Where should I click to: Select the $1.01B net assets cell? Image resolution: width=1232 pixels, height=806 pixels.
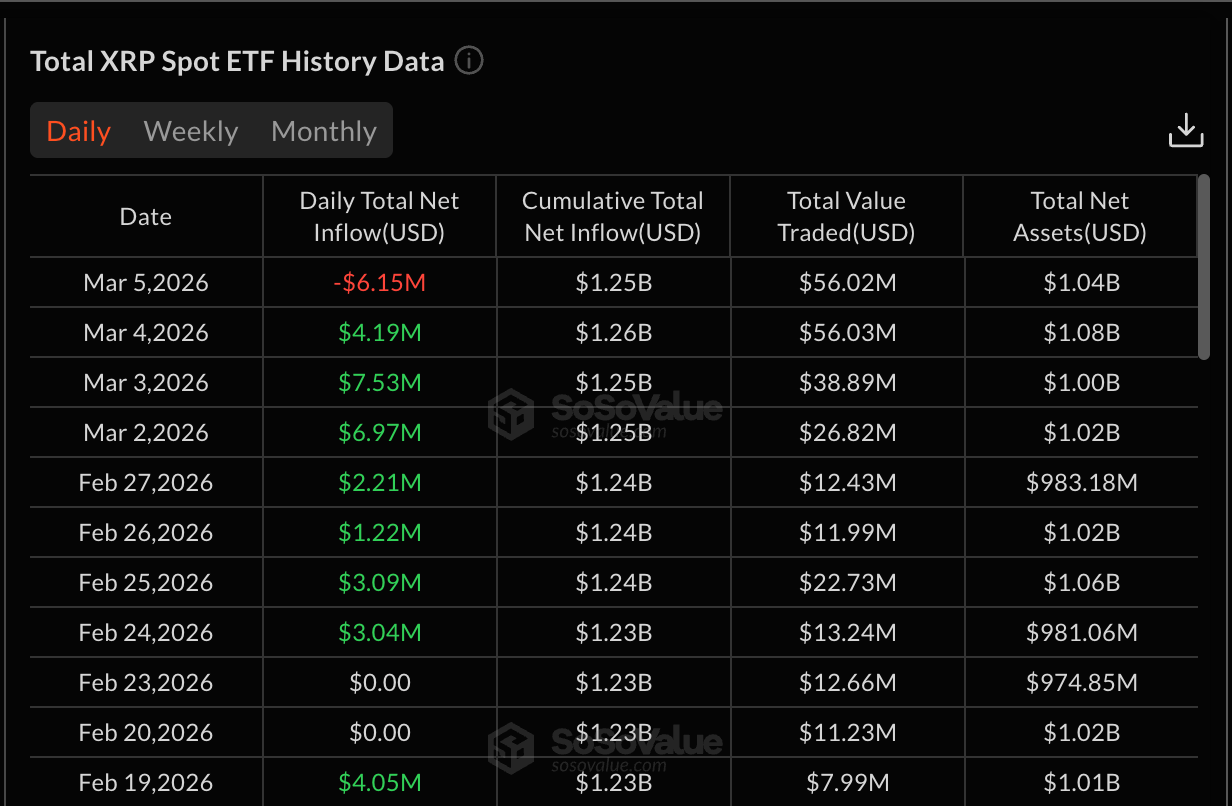tap(1080, 782)
